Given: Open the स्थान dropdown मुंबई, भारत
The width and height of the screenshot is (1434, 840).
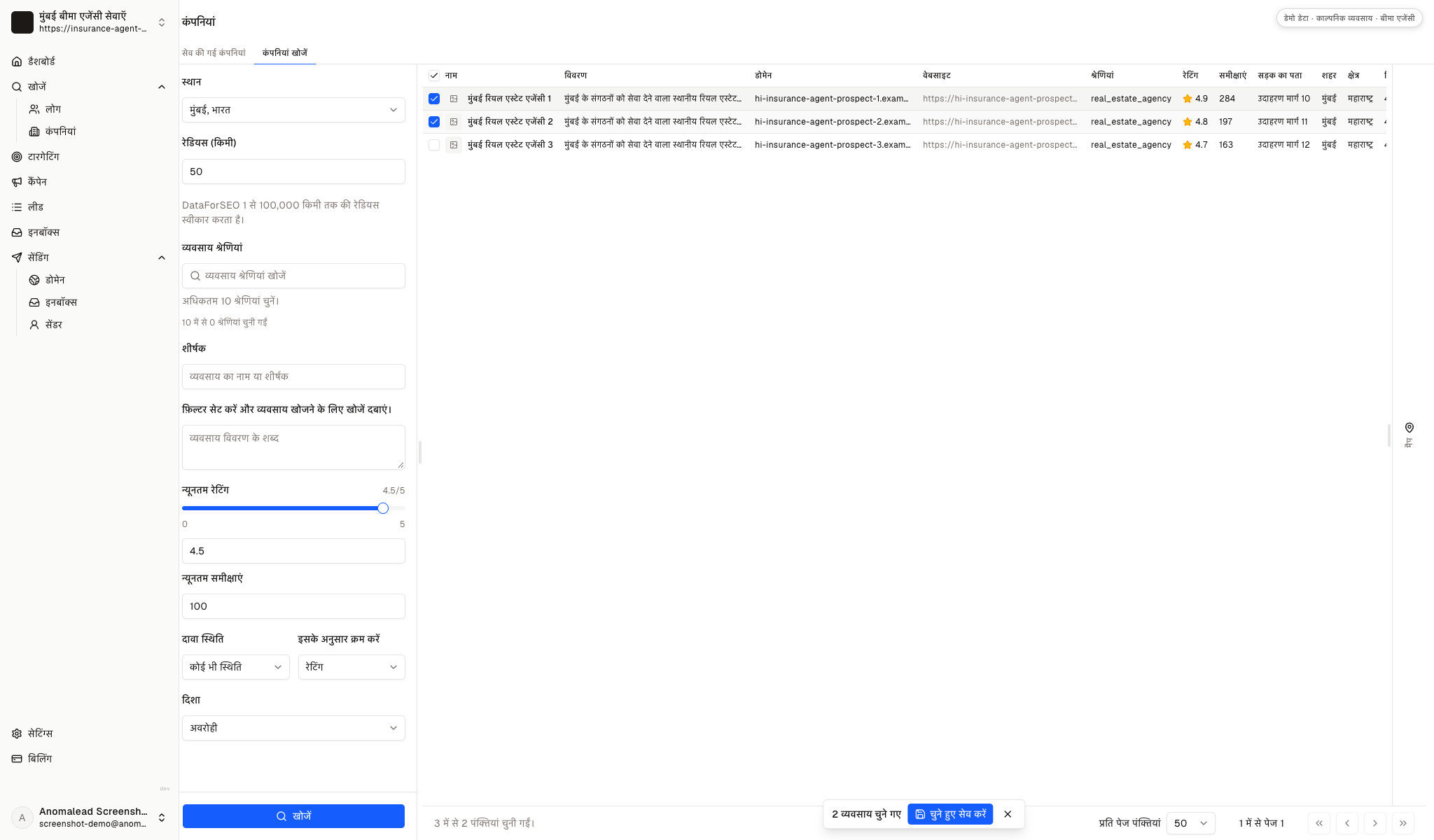Looking at the screenshot, I should [293, 110].
